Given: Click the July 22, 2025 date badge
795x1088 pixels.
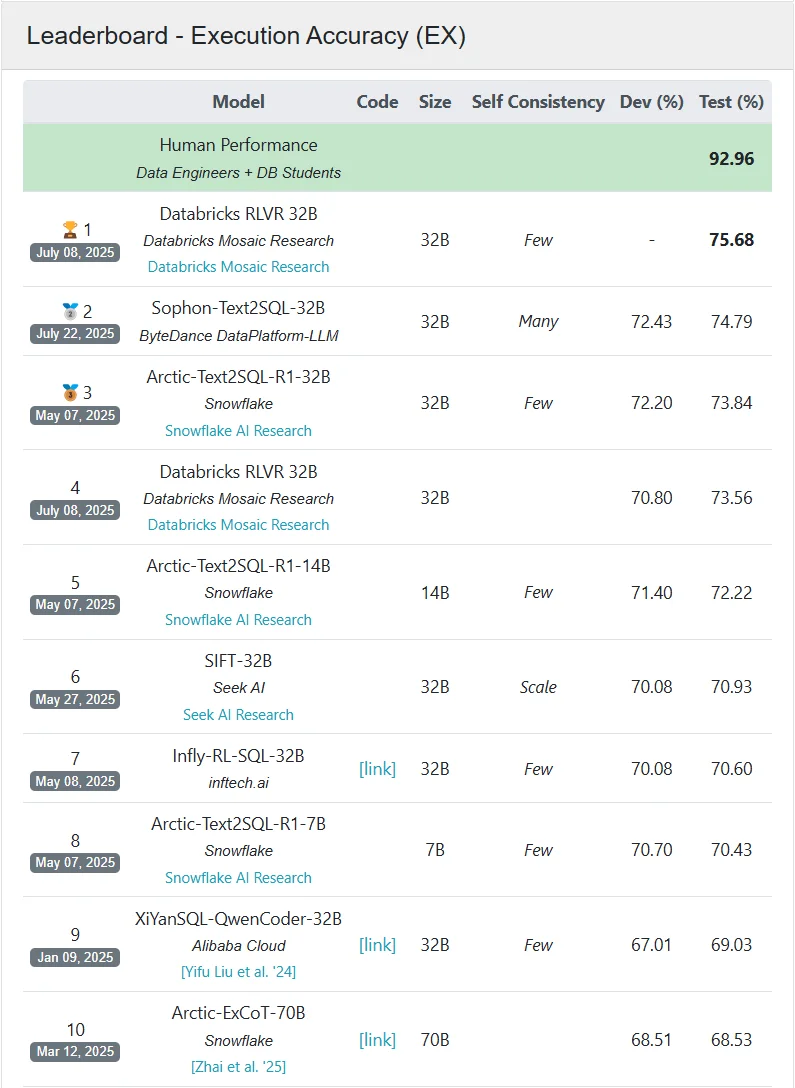Looking at the screenshot, I should [x=75, y=334].
